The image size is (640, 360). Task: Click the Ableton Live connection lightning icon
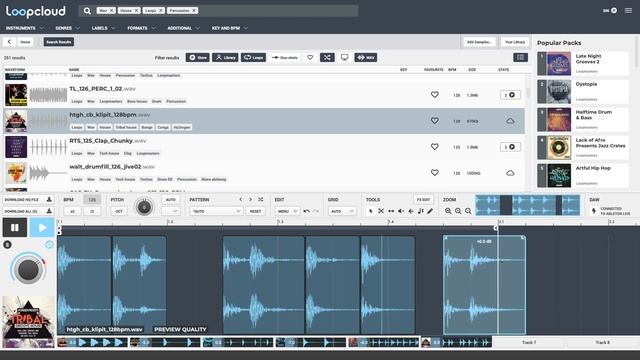pyautogui.click(x=594, y=211)
